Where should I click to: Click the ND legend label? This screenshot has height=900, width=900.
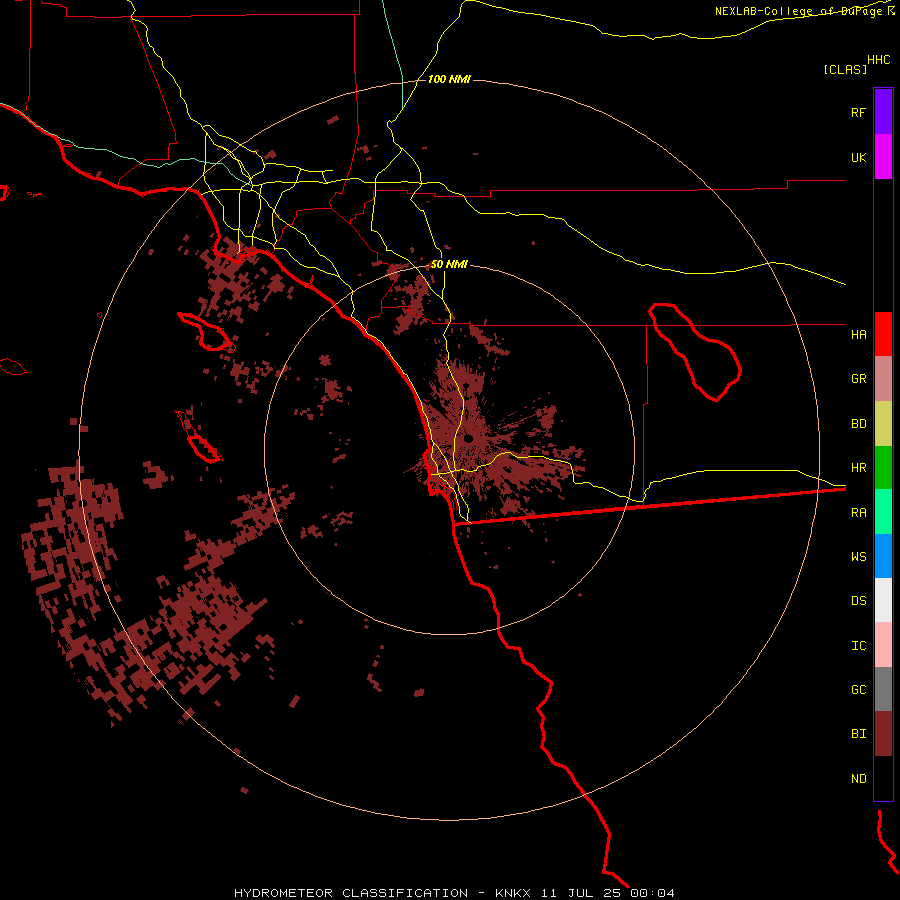[x=858, y=778]
